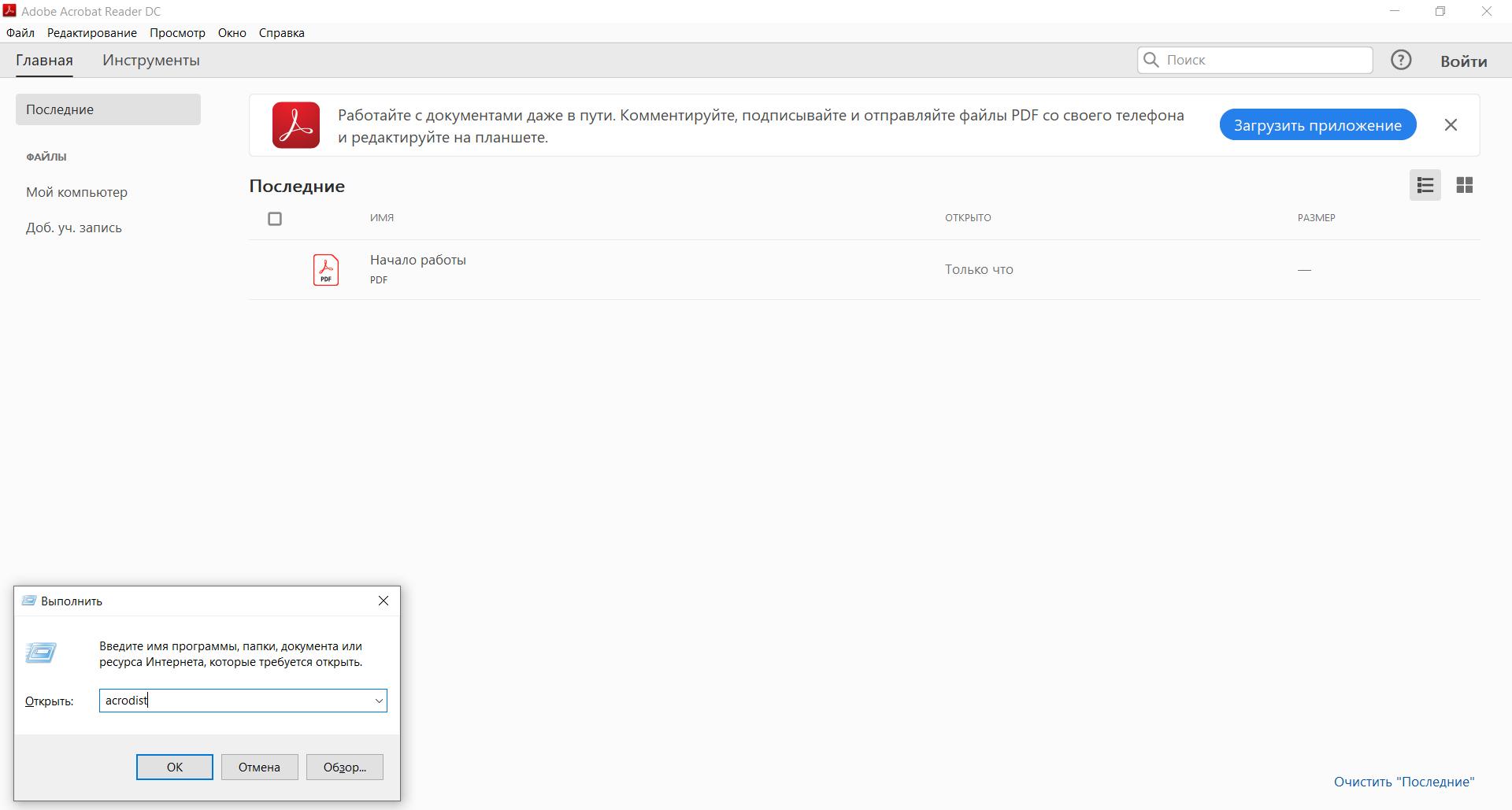Switch to thumbnail grid view icon
The width and height of the screenshot is (1512, 810).
point(1464,185)
